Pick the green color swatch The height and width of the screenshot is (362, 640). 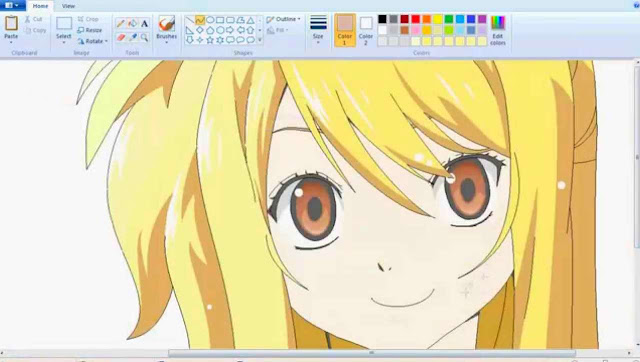click(x=449, y=19)
